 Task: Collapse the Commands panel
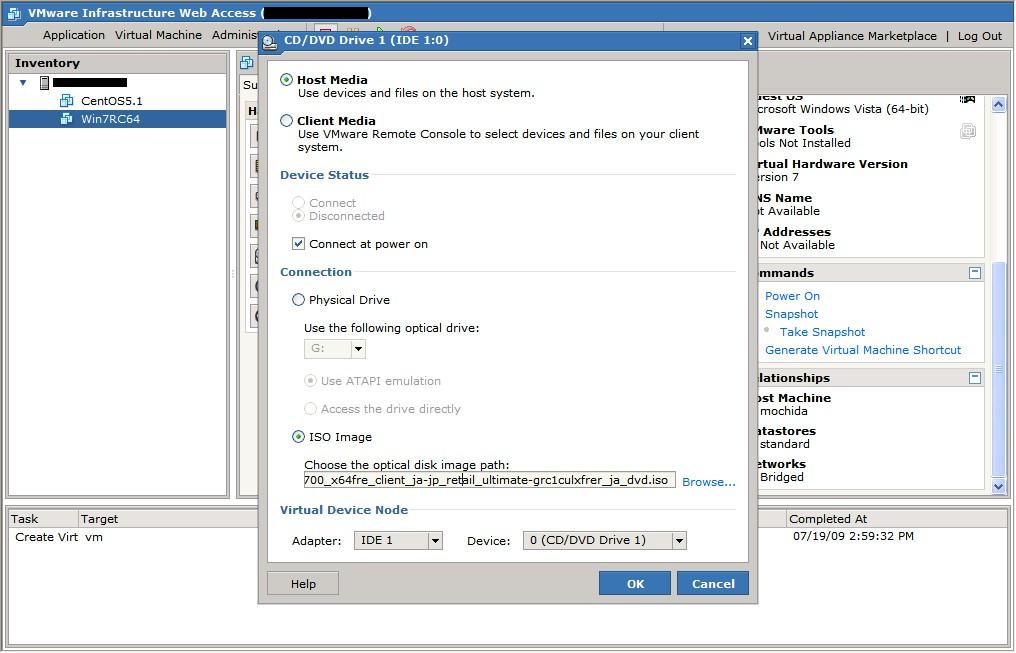click(975, 273)
